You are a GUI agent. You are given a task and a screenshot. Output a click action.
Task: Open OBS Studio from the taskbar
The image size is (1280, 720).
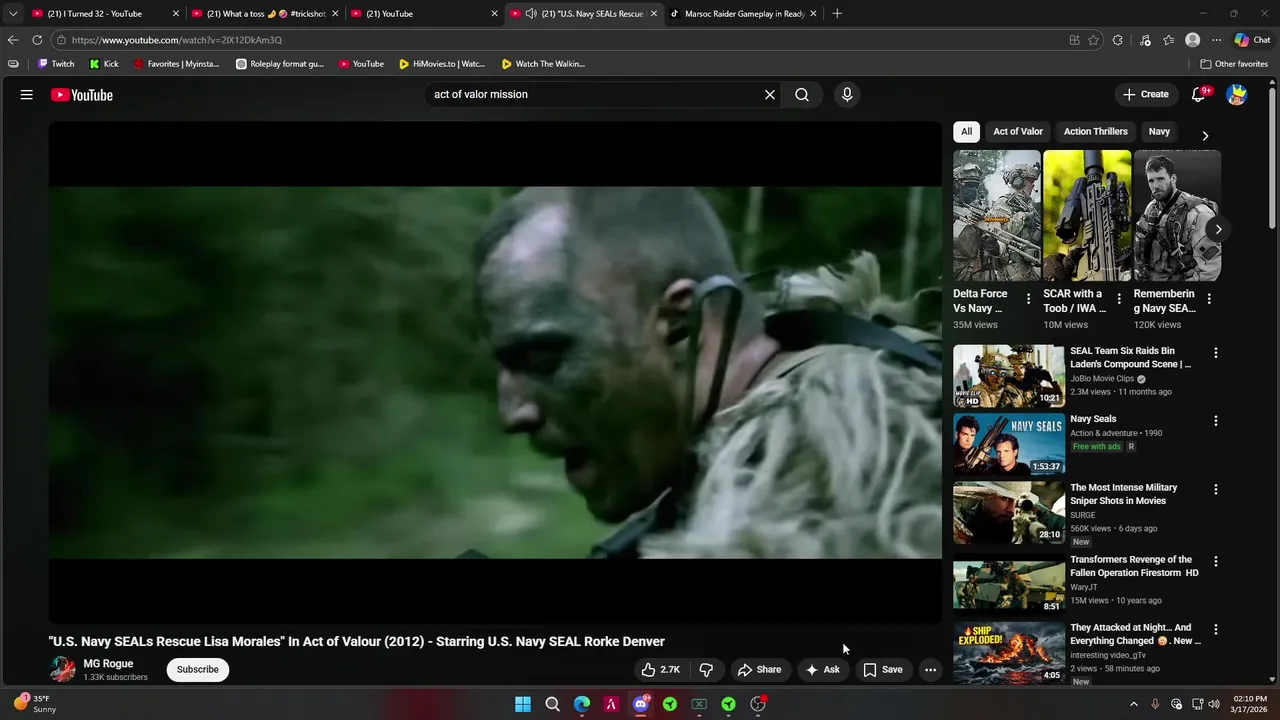click(x=758, y=704)
